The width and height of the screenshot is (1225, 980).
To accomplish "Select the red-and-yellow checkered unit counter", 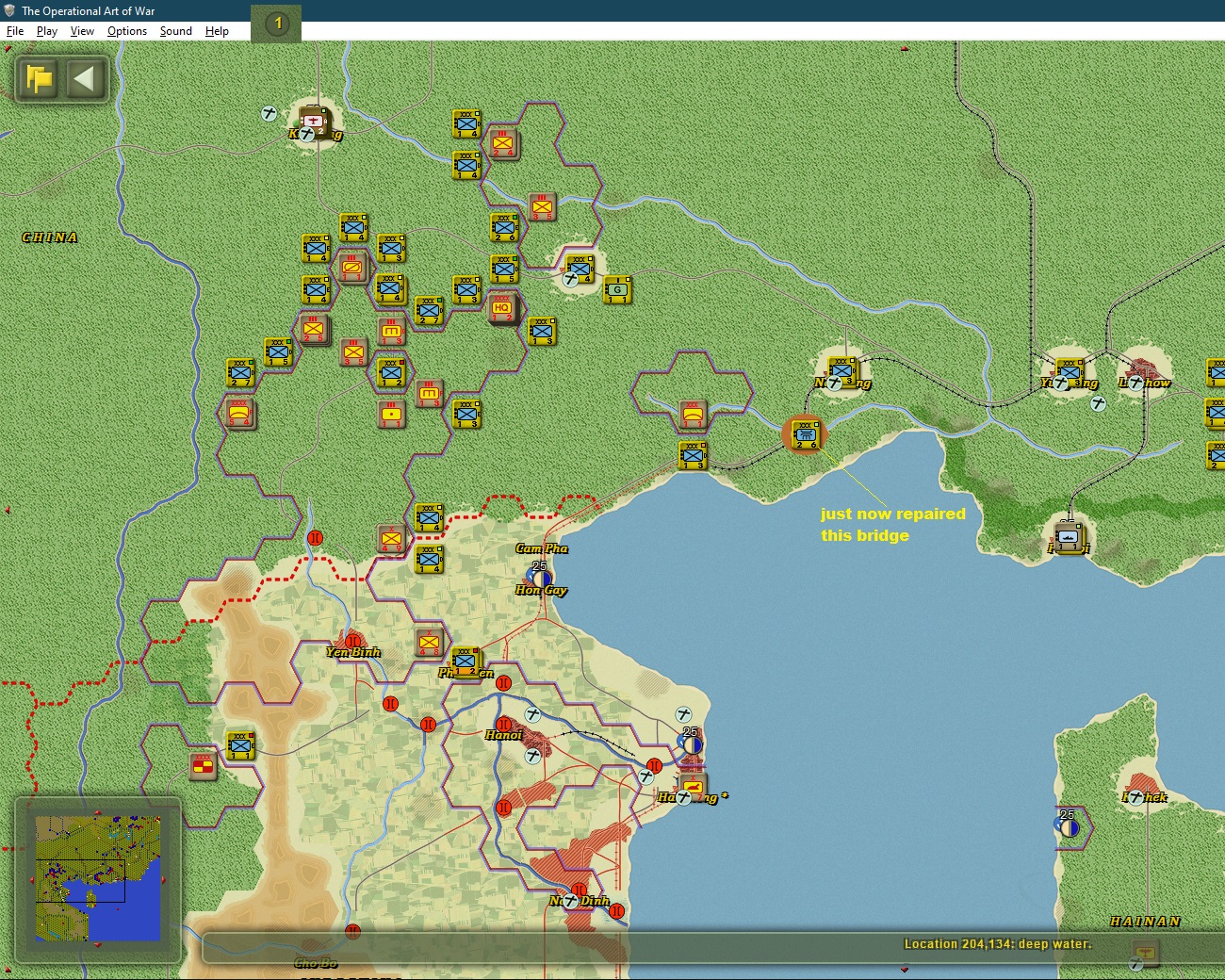I will [x=202, y=765].
